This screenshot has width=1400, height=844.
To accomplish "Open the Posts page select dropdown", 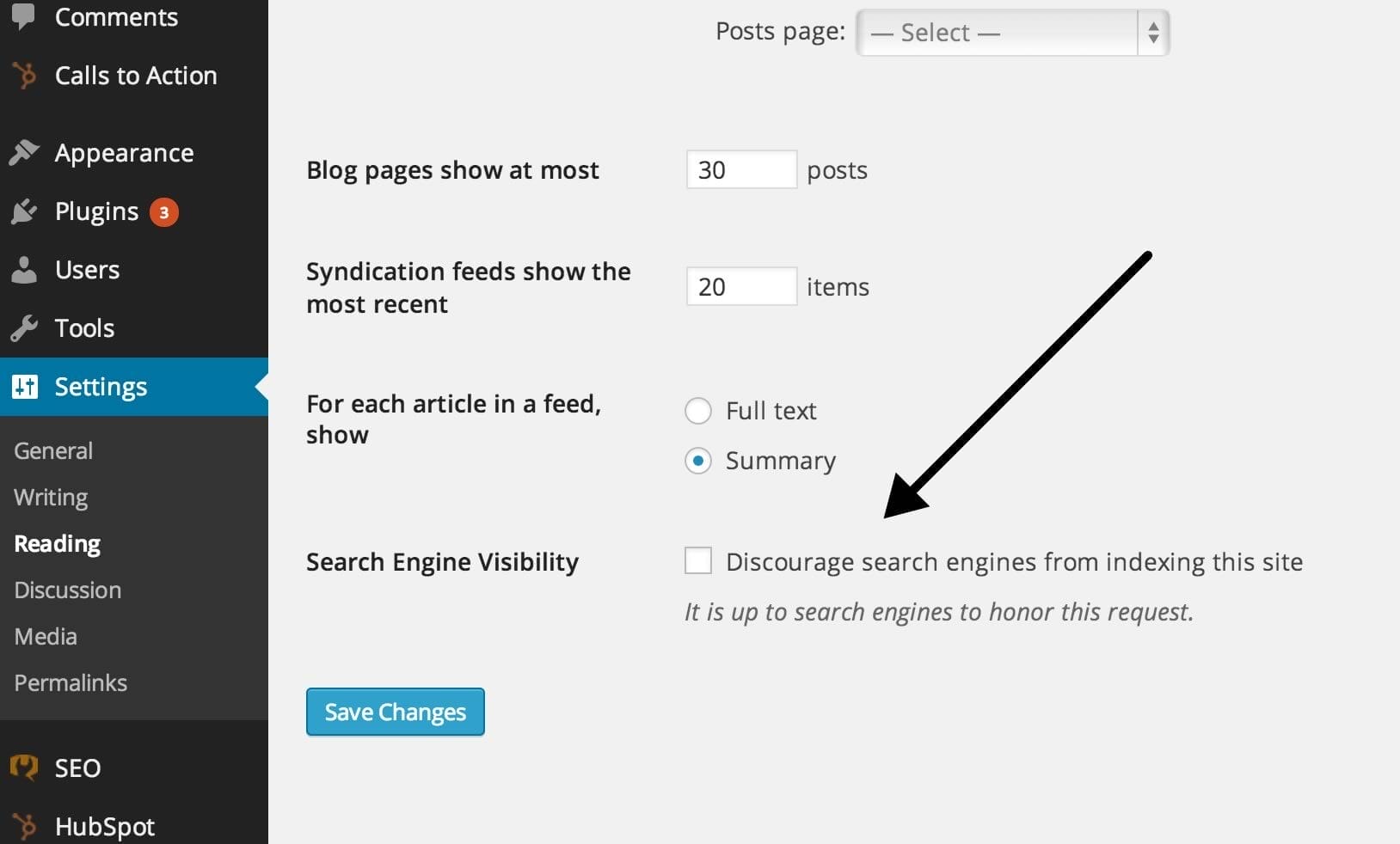I will (1012, 33).
